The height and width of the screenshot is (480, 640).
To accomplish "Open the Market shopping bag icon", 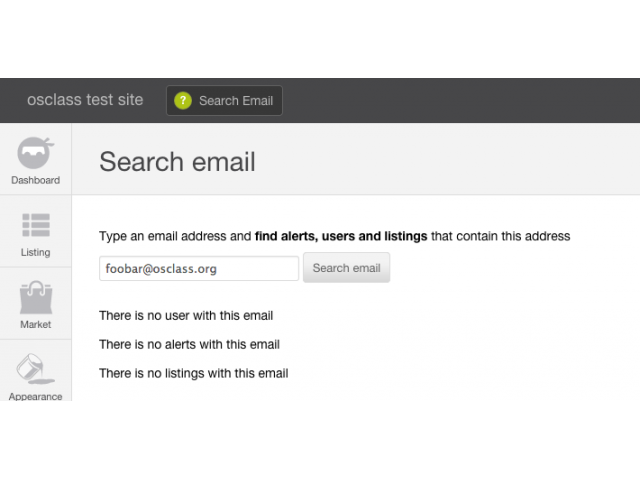I will point(36,297).
